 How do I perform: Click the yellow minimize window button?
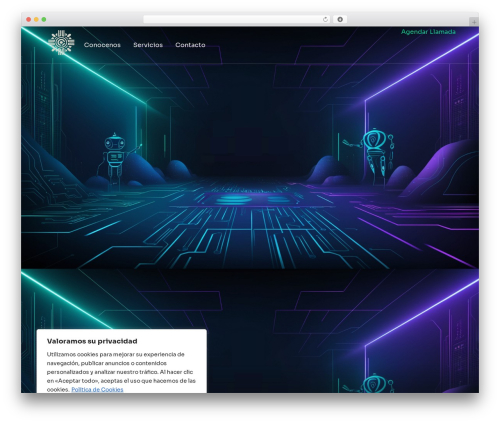pos(36,19)
